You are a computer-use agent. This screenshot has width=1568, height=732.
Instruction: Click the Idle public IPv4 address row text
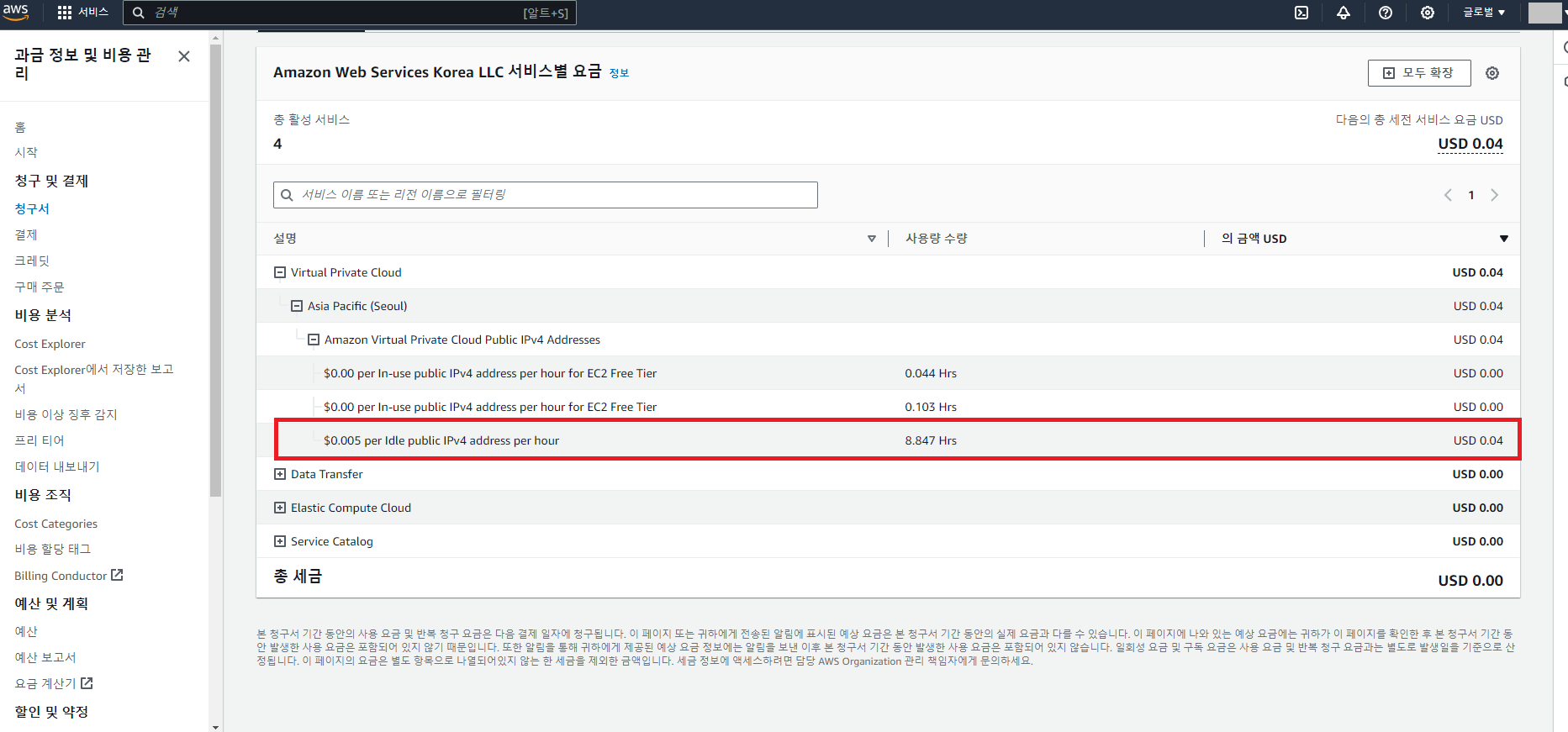441,440
